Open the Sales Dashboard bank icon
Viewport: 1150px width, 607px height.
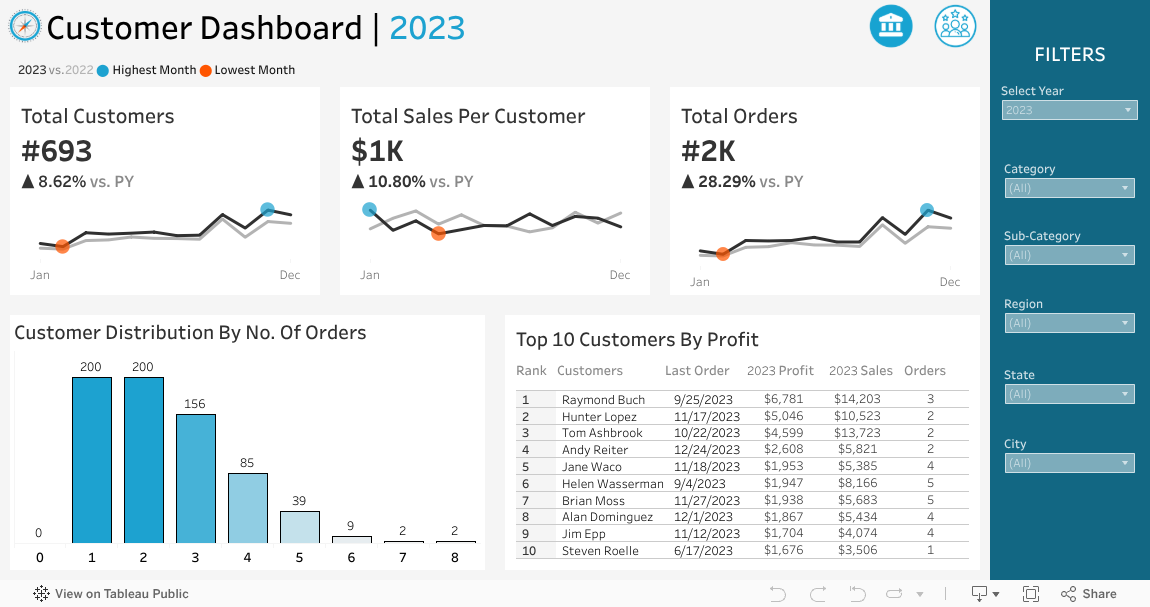[x=890, y=26]
